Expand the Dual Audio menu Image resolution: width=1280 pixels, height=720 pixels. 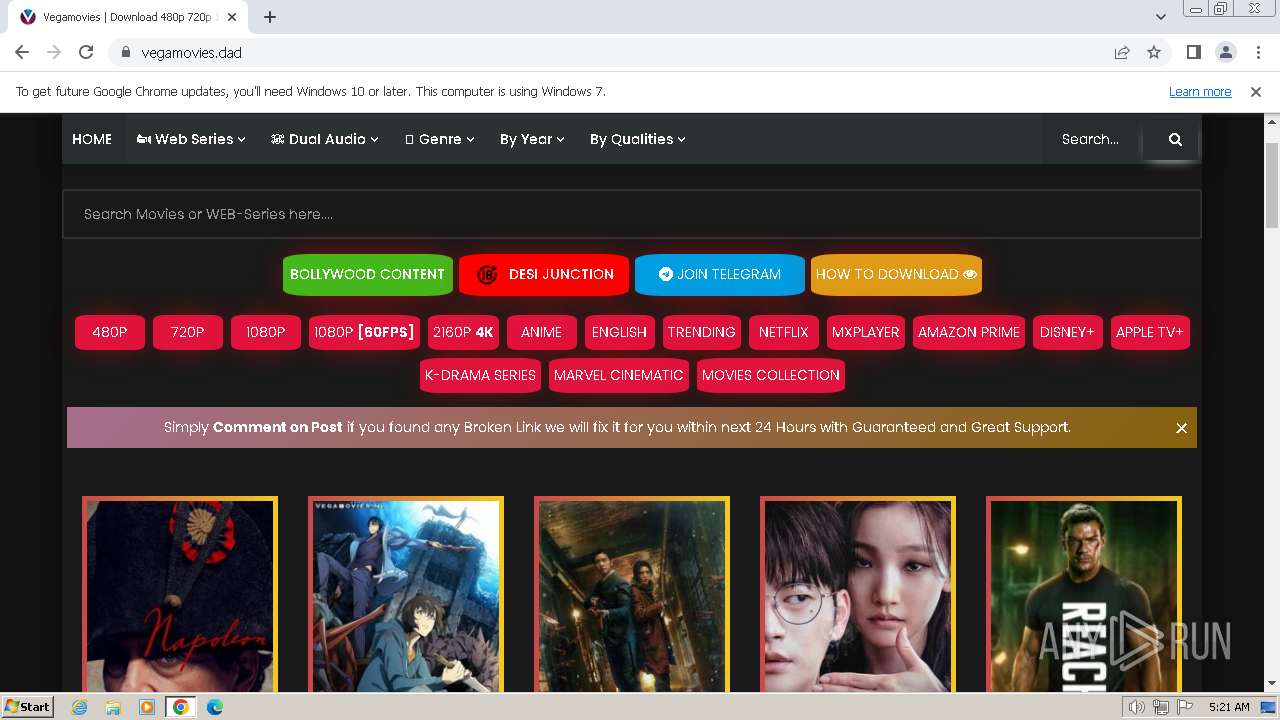(325, 139)
